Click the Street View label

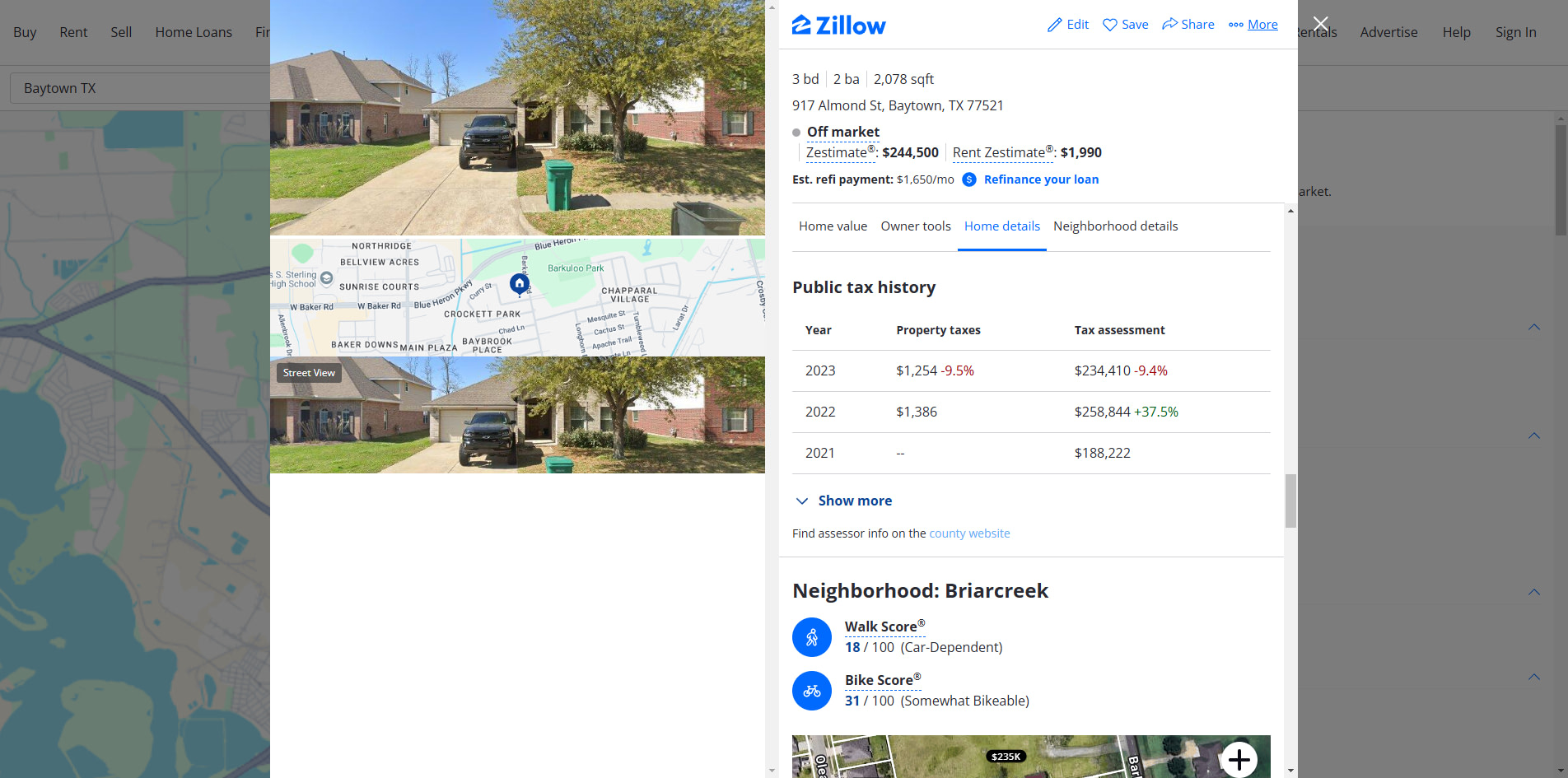click(x=309, y=373)
